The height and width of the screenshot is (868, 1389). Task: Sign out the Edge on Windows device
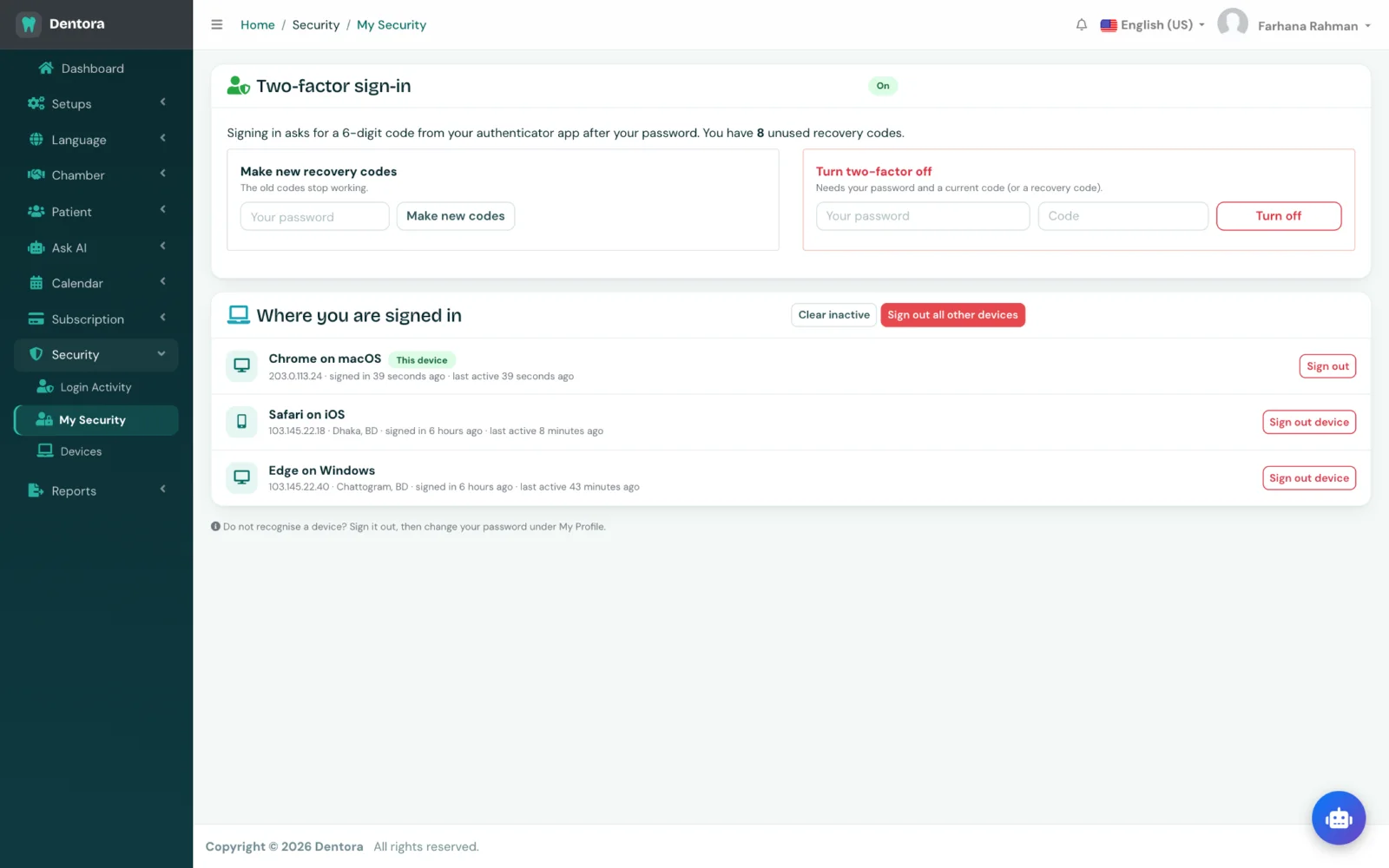(x=1309, y=477)
